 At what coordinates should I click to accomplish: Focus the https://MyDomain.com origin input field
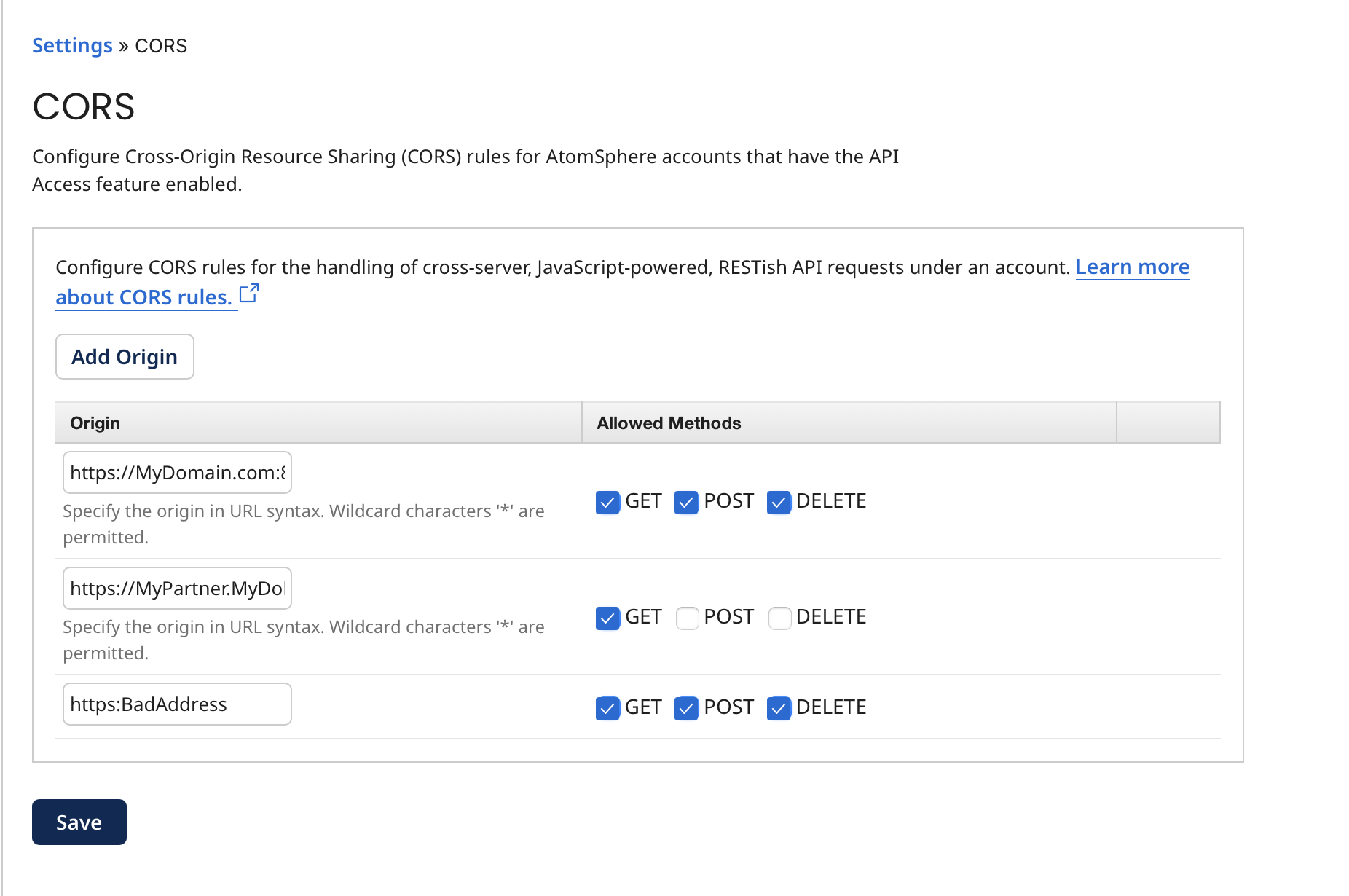[177, 473]
